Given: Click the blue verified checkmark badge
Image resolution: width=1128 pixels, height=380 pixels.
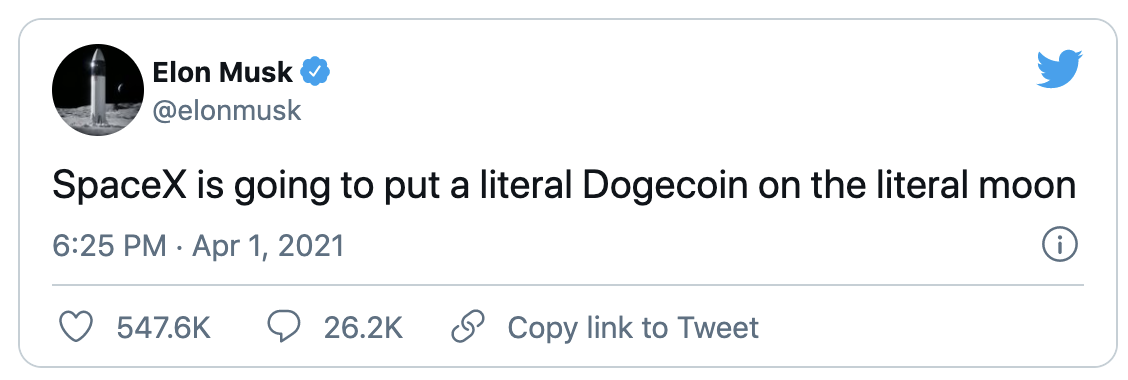Looking at the screenshot, I should pos(315,72).
